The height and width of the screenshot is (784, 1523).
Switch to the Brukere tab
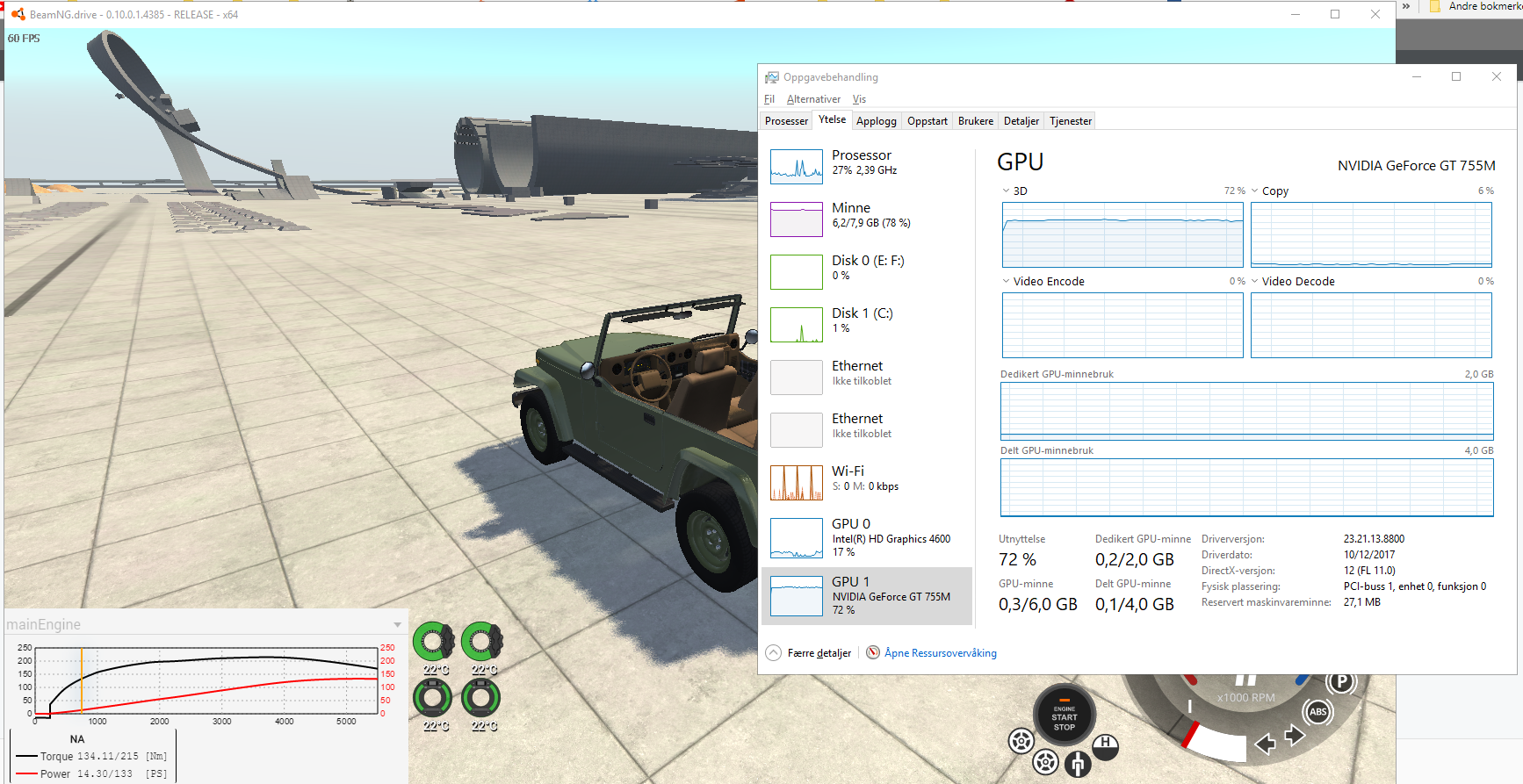point(976,121)
